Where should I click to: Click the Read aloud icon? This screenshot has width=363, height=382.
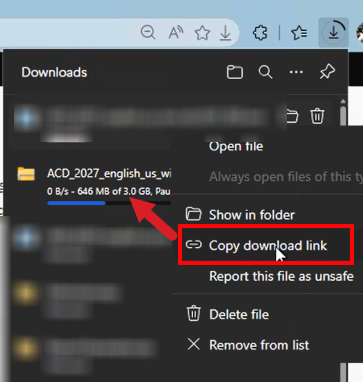click(x=176, y=33)
